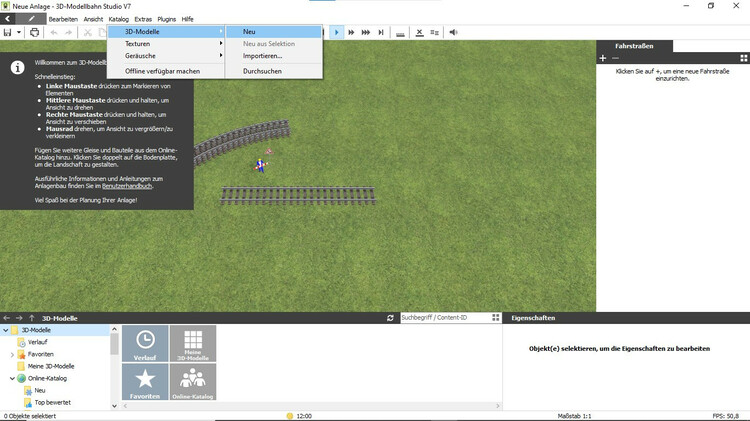Choose Neu in the 3D-Modelle submenu
Viewport: 750px width, 421px height.
(x=274, y=32)
